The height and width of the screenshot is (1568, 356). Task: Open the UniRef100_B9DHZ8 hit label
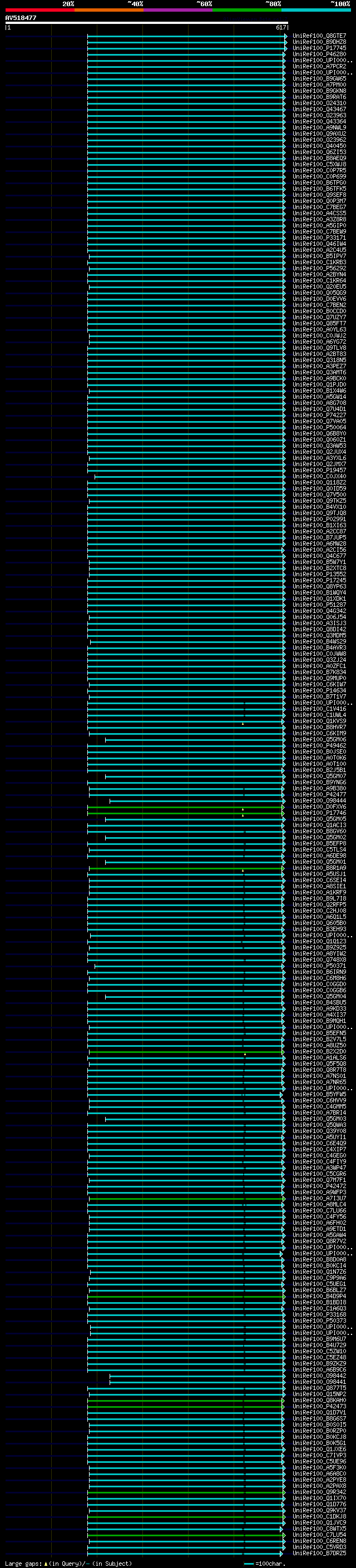(x=319, y=42)
